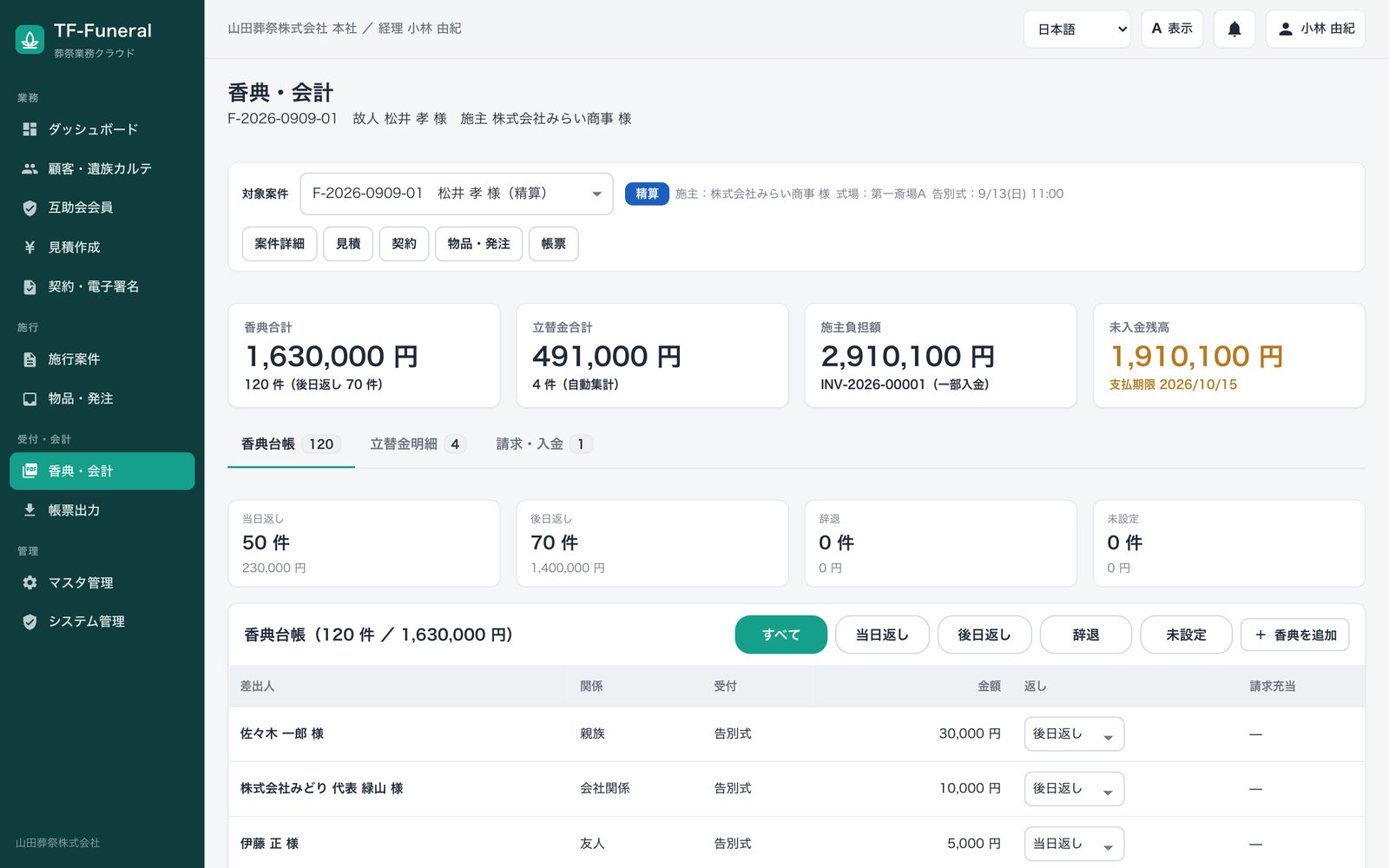Viewport: 1389px width, 868px height.
Task: Select the 互助会会員 shield icon
Action: click(x=30, y=207)
